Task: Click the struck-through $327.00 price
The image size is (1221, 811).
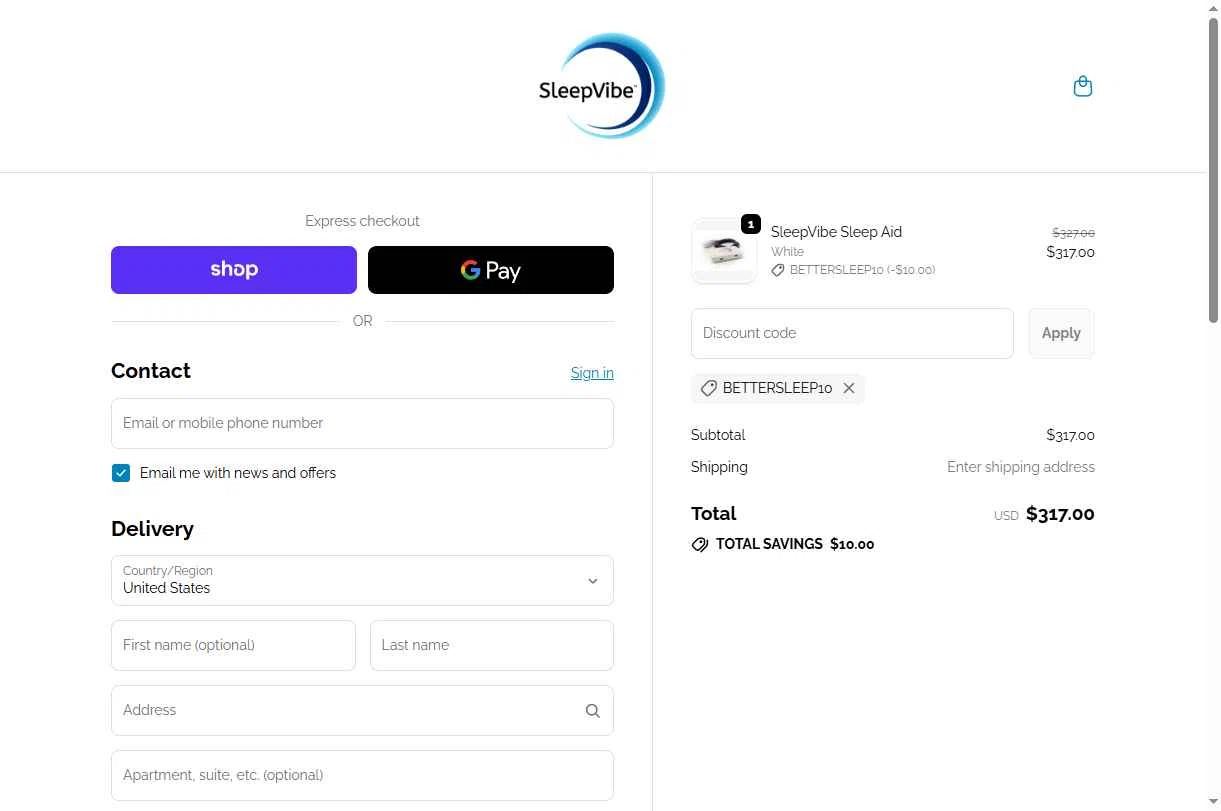Action: click(1073, 233)
